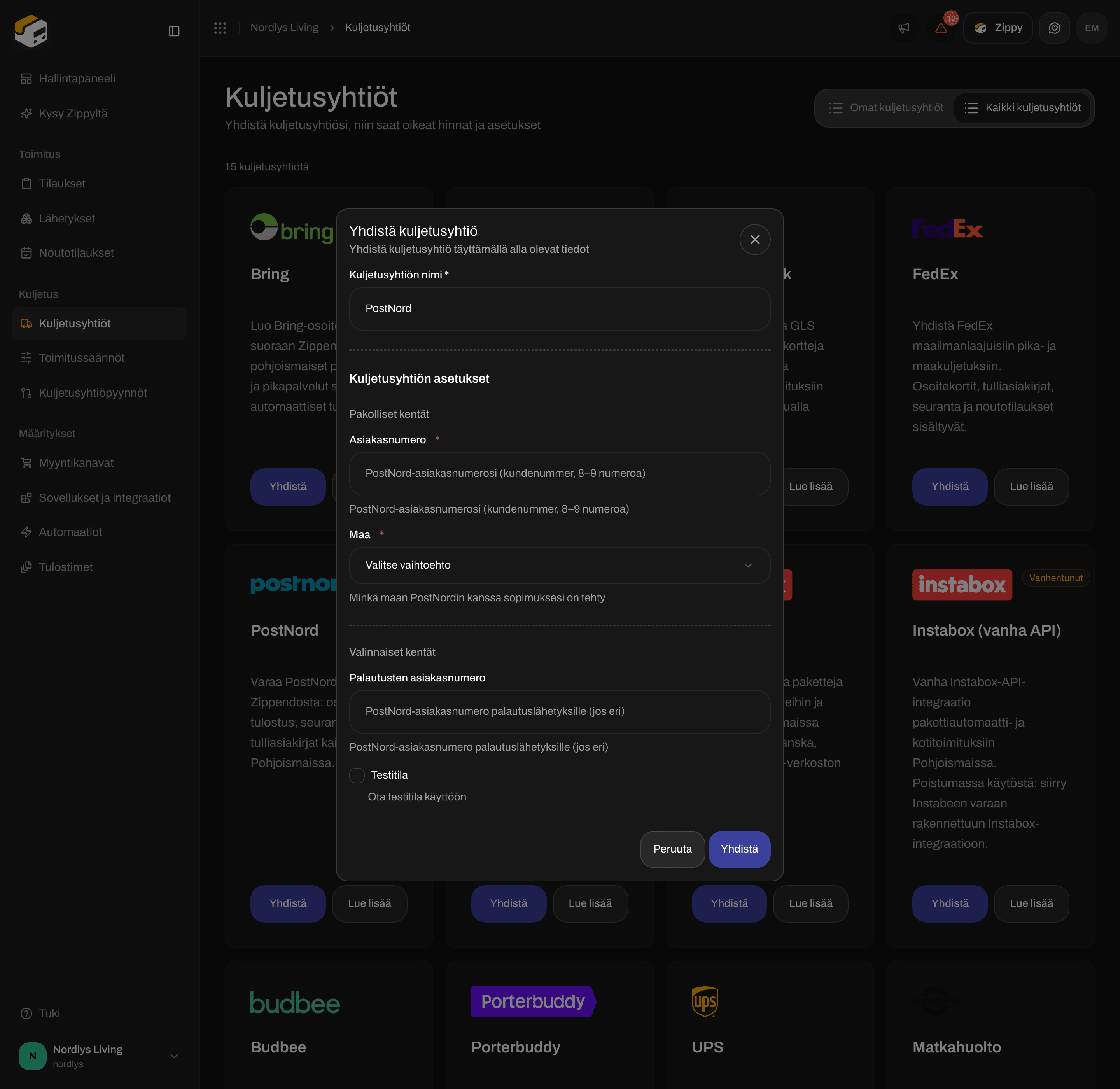Image resolution: width=1120 pixels, height=1089 pixels.
Task: Open Kuljetusyhtiöpyynnöt in sidebar
Action: 100,393
